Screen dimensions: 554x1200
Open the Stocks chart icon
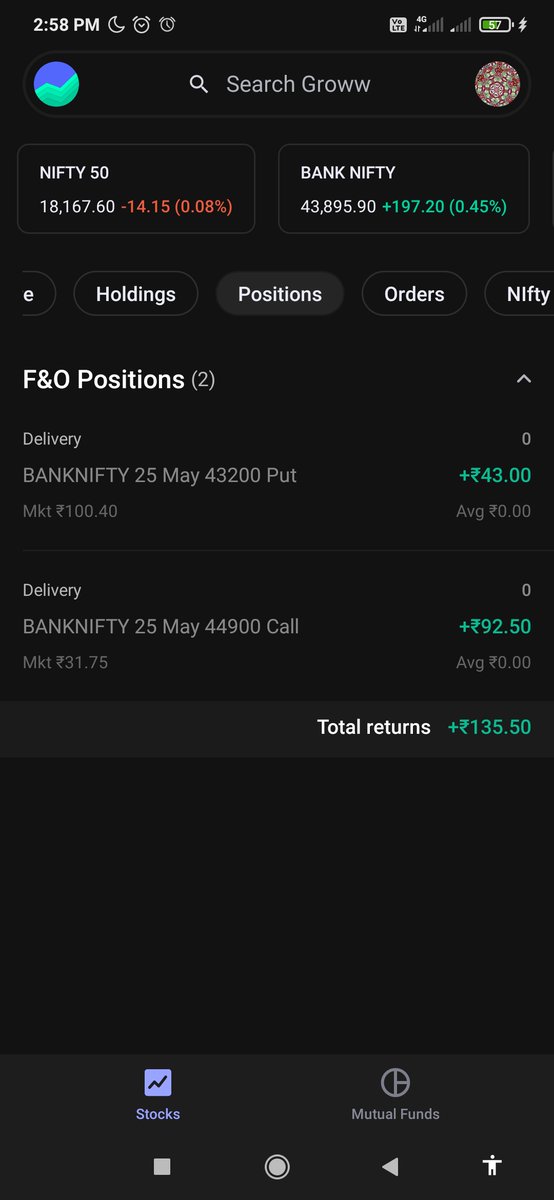point(158,1082)
